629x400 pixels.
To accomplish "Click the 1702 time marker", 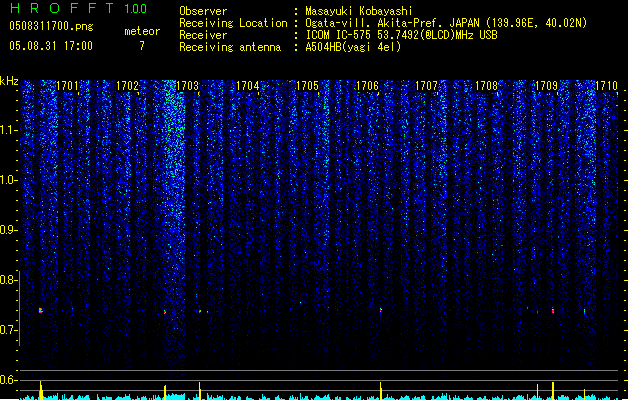I will pos(127,85).
